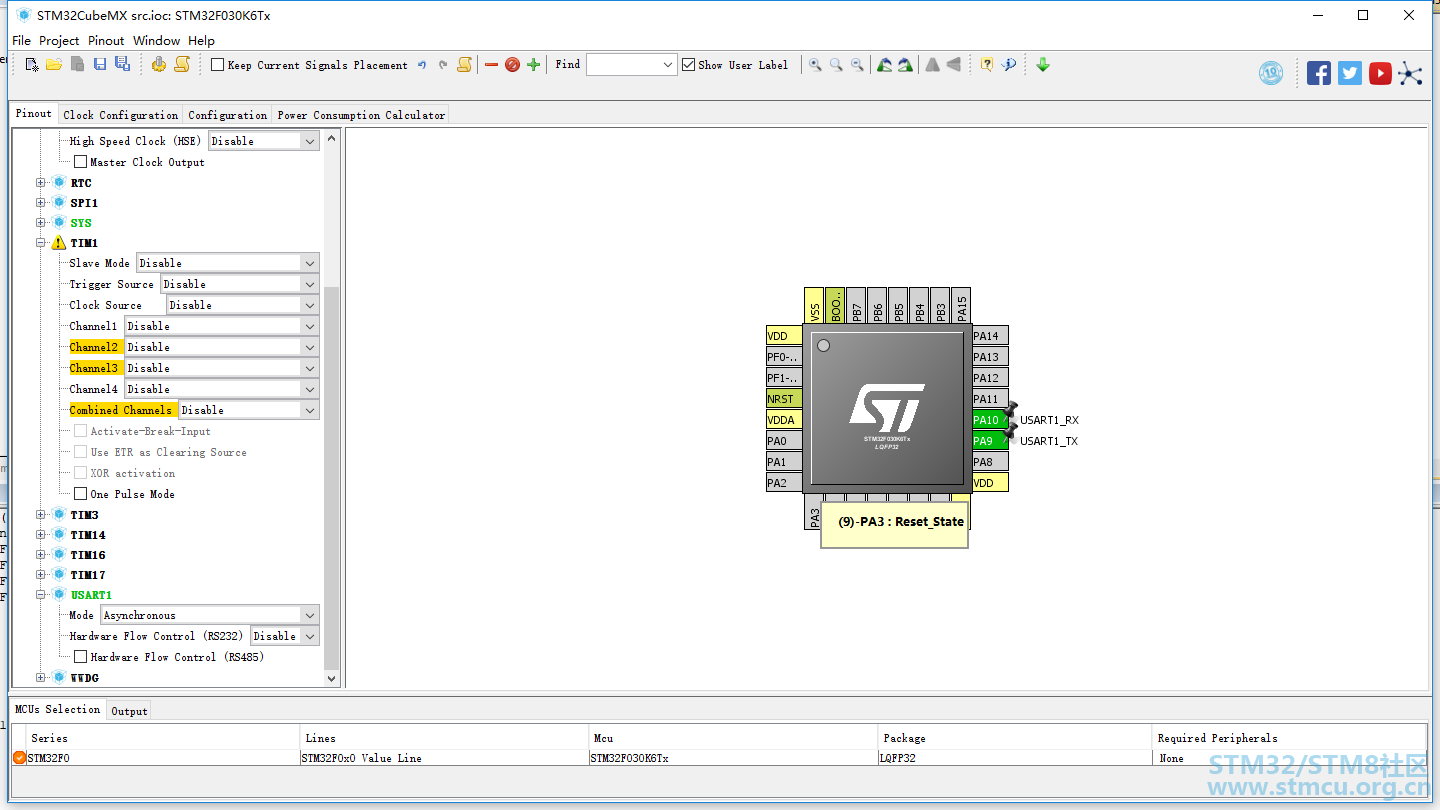Switch to the Configuration tab
Image resolution: width=1440 pixels, height=810 pixels.
pos(228,115)
